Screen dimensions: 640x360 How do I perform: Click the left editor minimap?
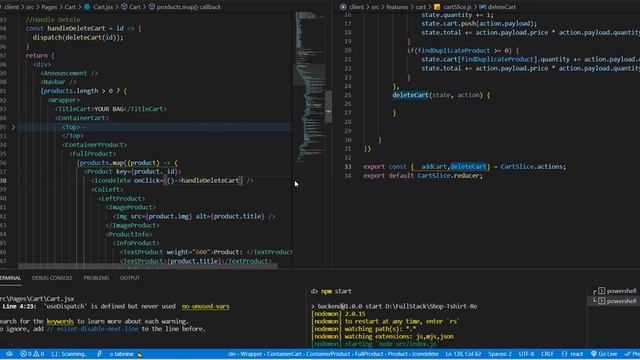(308, 86)
